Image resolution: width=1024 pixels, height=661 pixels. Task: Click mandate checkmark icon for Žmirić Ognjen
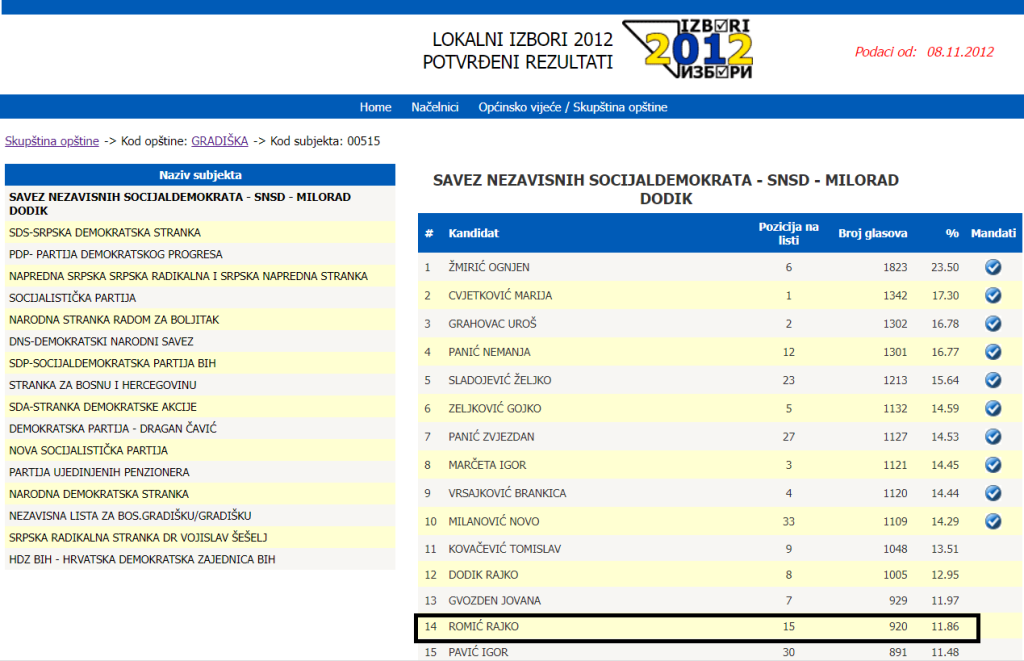coord(992,267)
